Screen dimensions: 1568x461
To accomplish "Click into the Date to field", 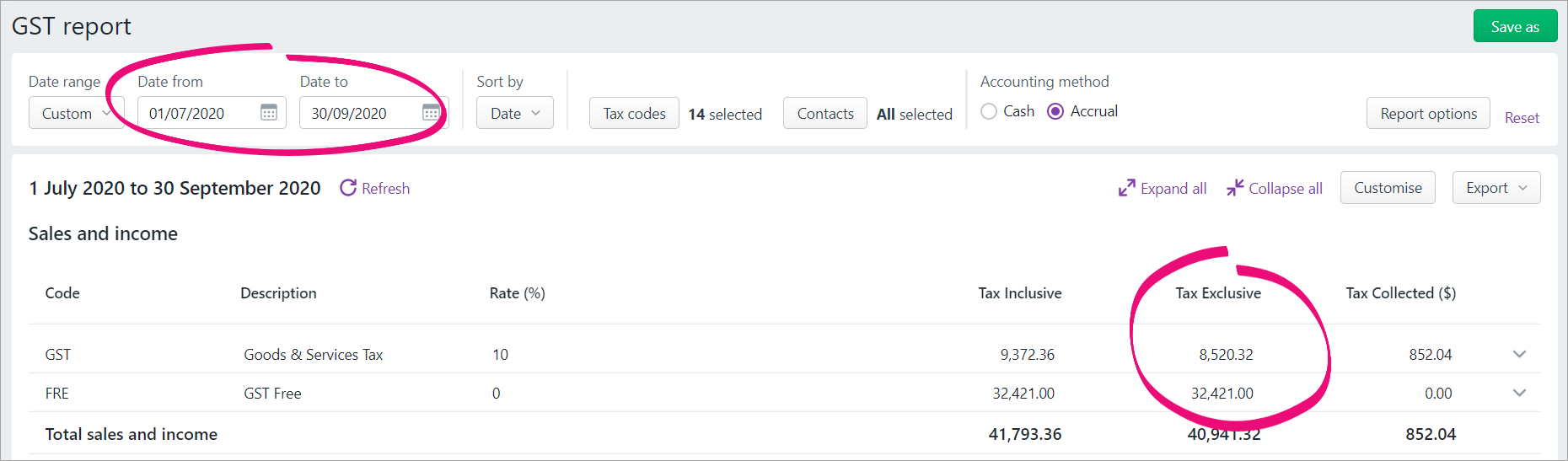I will (x=361, y=113).
